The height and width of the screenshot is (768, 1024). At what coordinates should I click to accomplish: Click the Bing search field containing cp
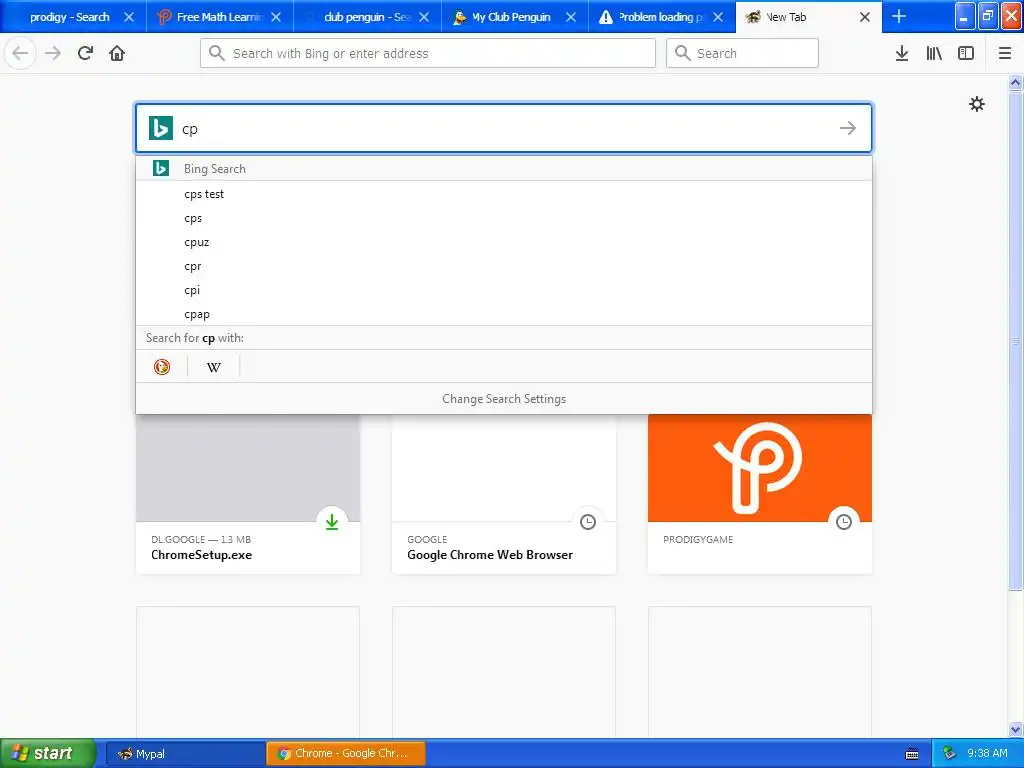pyautogui.click(x=504, y=128)
